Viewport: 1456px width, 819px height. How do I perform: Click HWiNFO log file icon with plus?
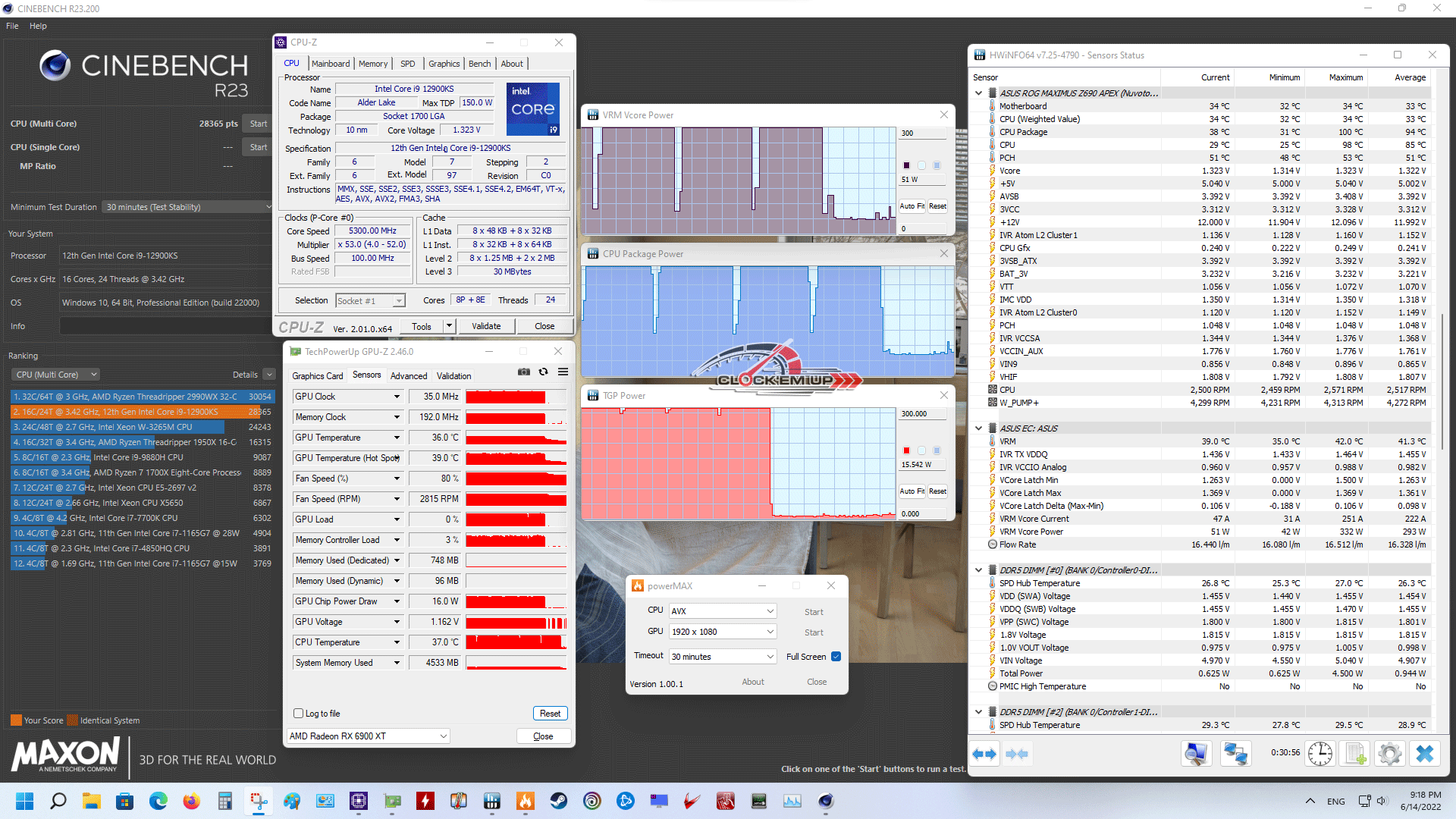[1354, 754]
